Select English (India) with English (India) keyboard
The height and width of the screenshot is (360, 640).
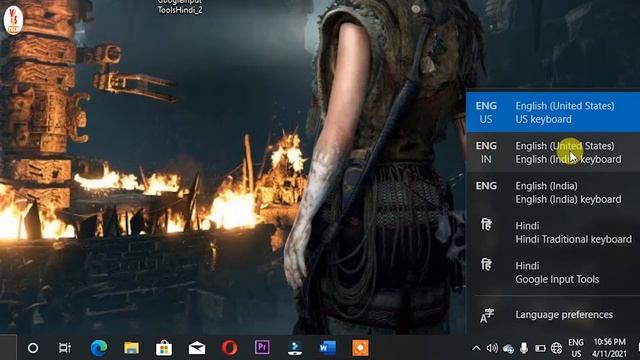pos(553,192)
